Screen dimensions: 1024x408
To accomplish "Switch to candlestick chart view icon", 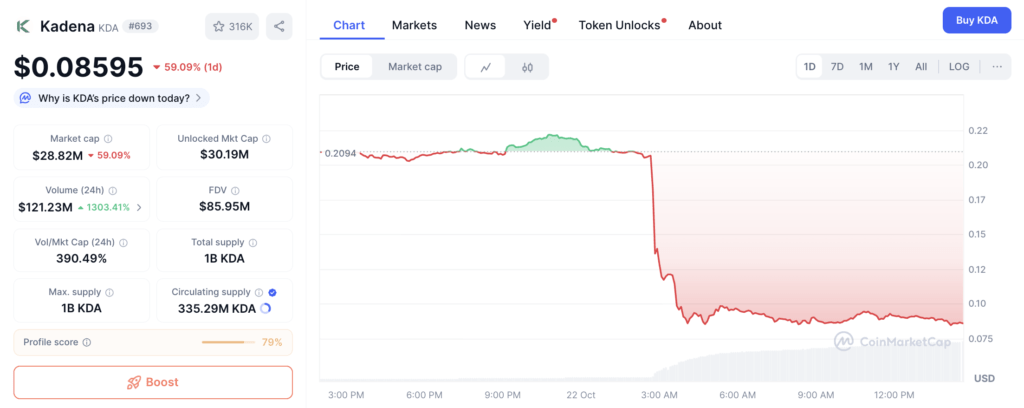I will [x=527, y=67].
